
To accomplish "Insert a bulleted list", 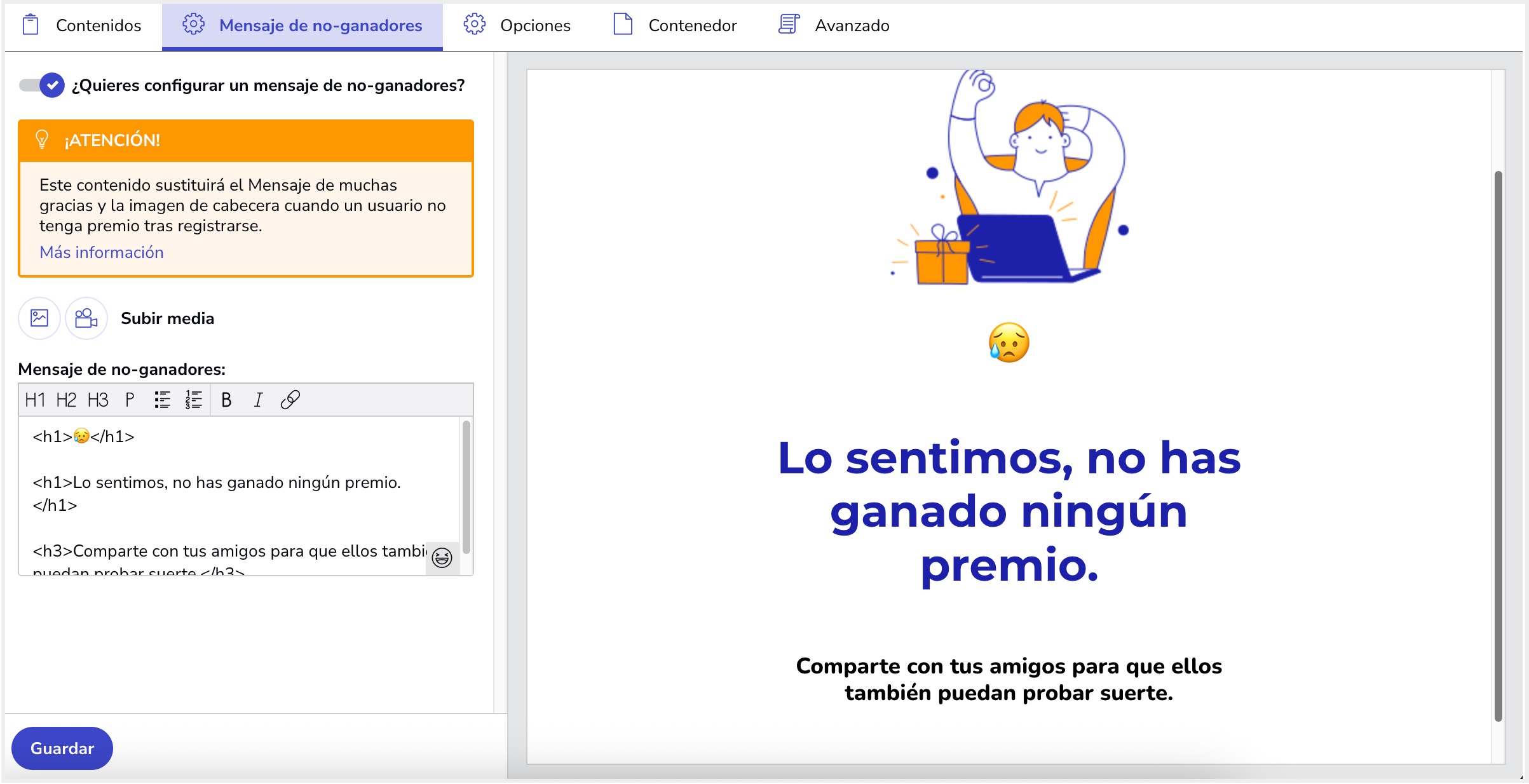I will [163, 400].
